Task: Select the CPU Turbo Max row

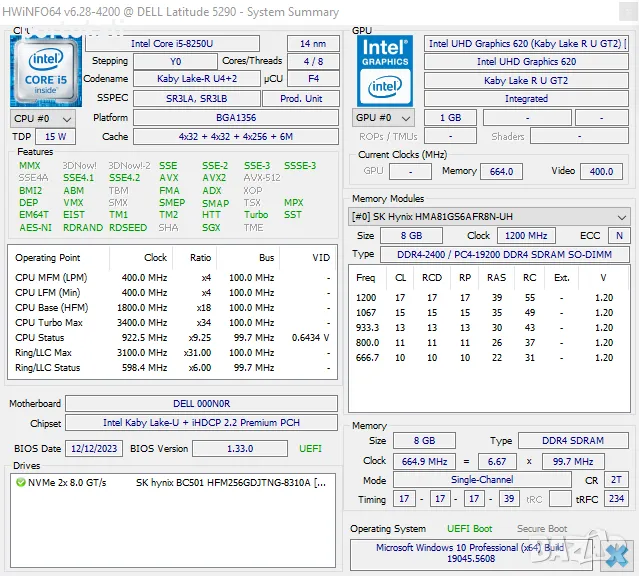Action: click(170, 322)
